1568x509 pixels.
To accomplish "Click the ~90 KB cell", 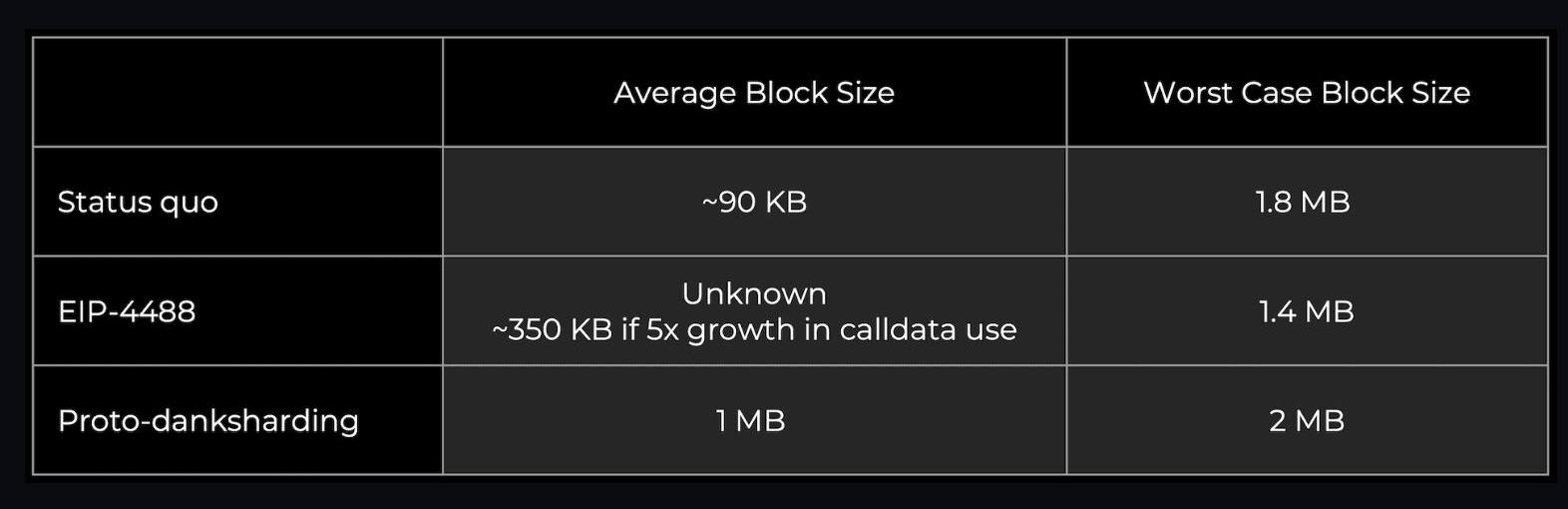I will click(x=754, y=203).
